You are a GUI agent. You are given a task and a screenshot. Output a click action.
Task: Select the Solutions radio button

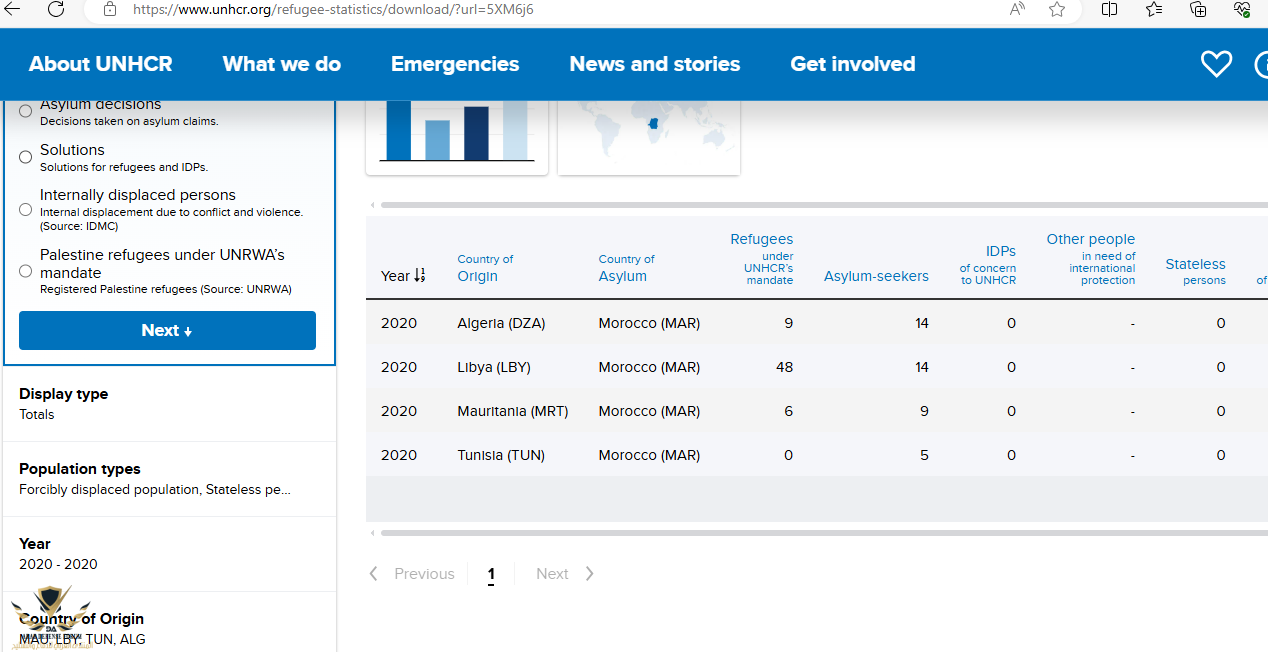coord(26,157)
